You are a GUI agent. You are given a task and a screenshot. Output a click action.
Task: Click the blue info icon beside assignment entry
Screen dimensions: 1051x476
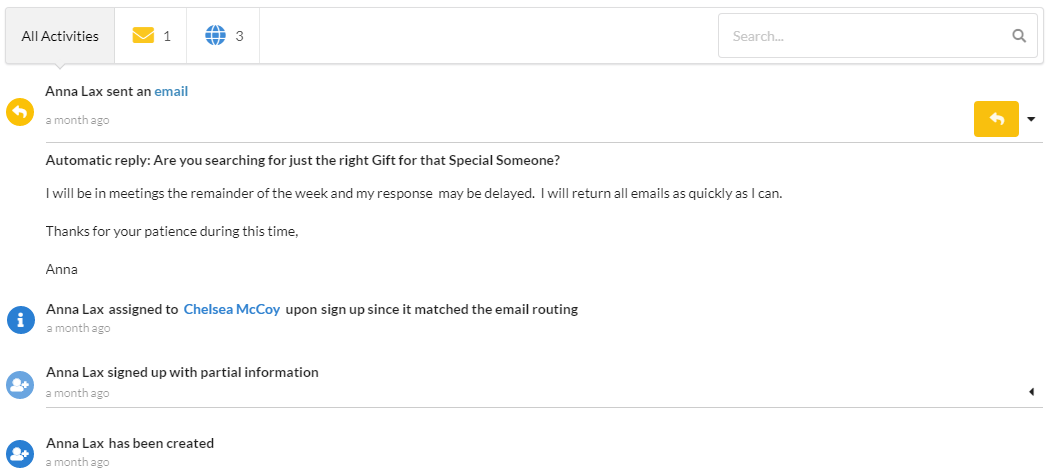(x=20, y=319)
